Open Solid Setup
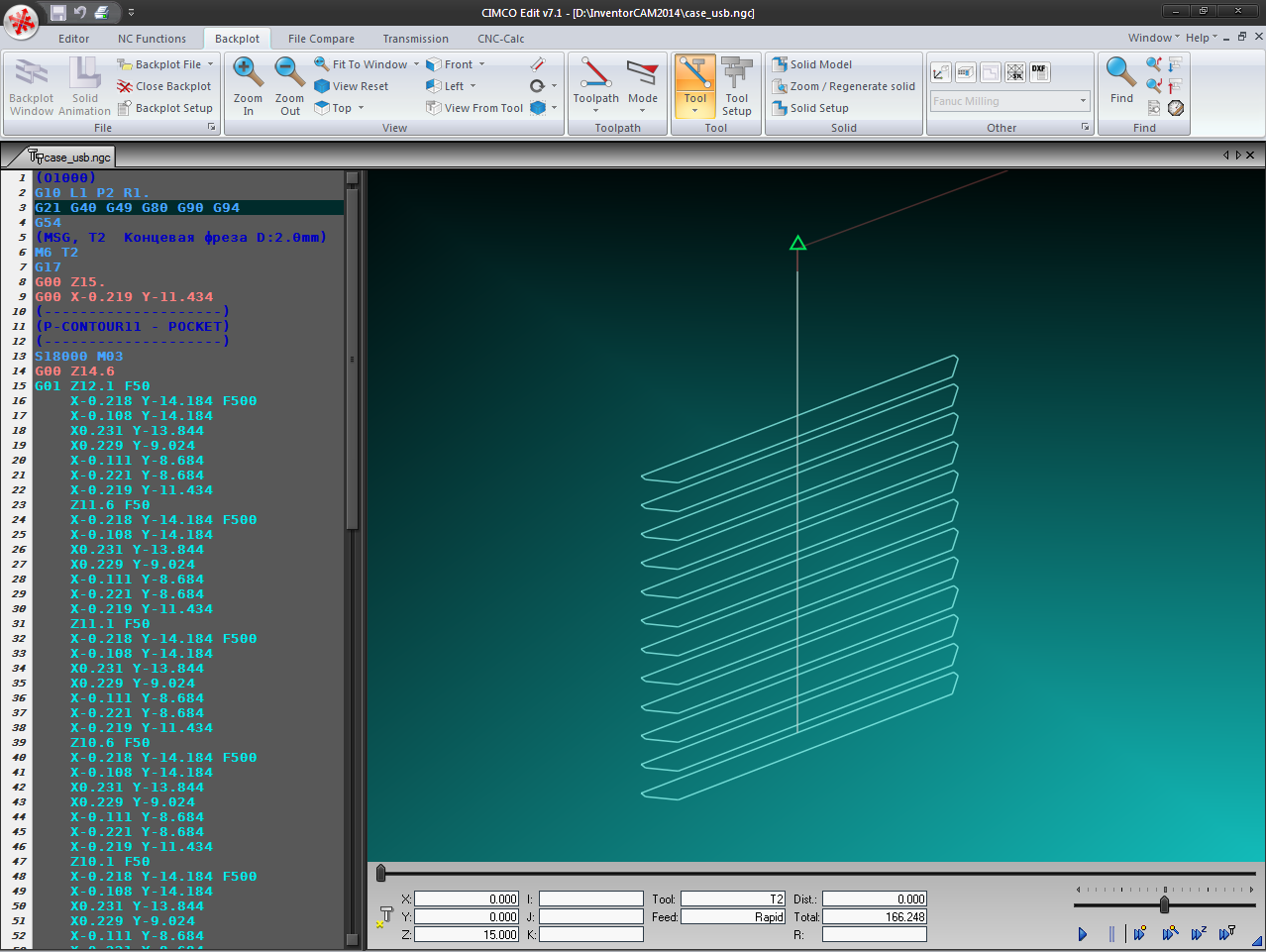This screenshot has width=1266, height=952. (x=810, y=108)
